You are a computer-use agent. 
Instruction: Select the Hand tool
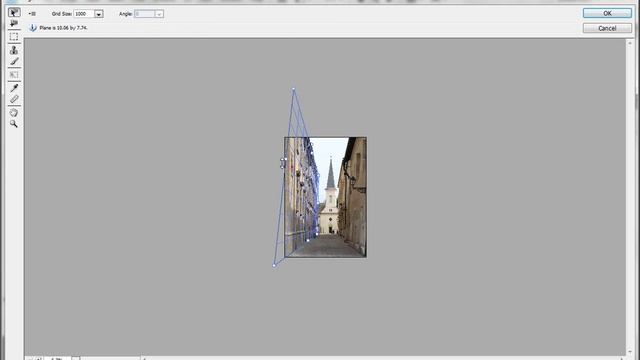[x=14, y=113]
